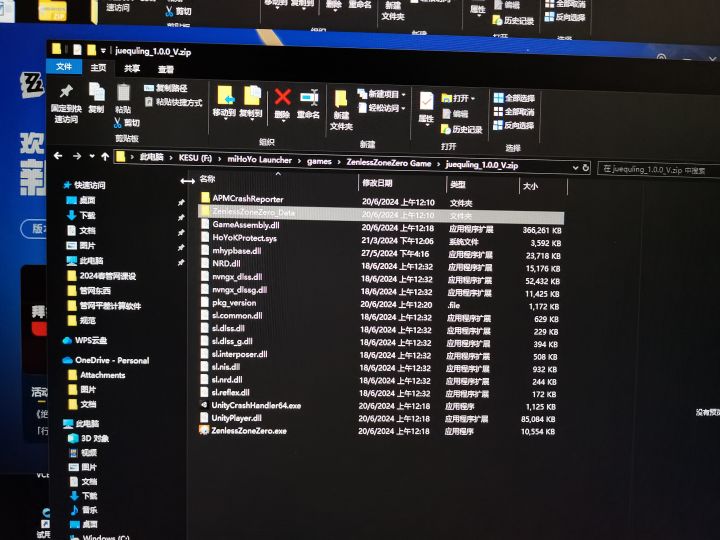Open New item (新建项目) dropdown
720x540 pixels.
pyautogui.click(x=382, y=94)
